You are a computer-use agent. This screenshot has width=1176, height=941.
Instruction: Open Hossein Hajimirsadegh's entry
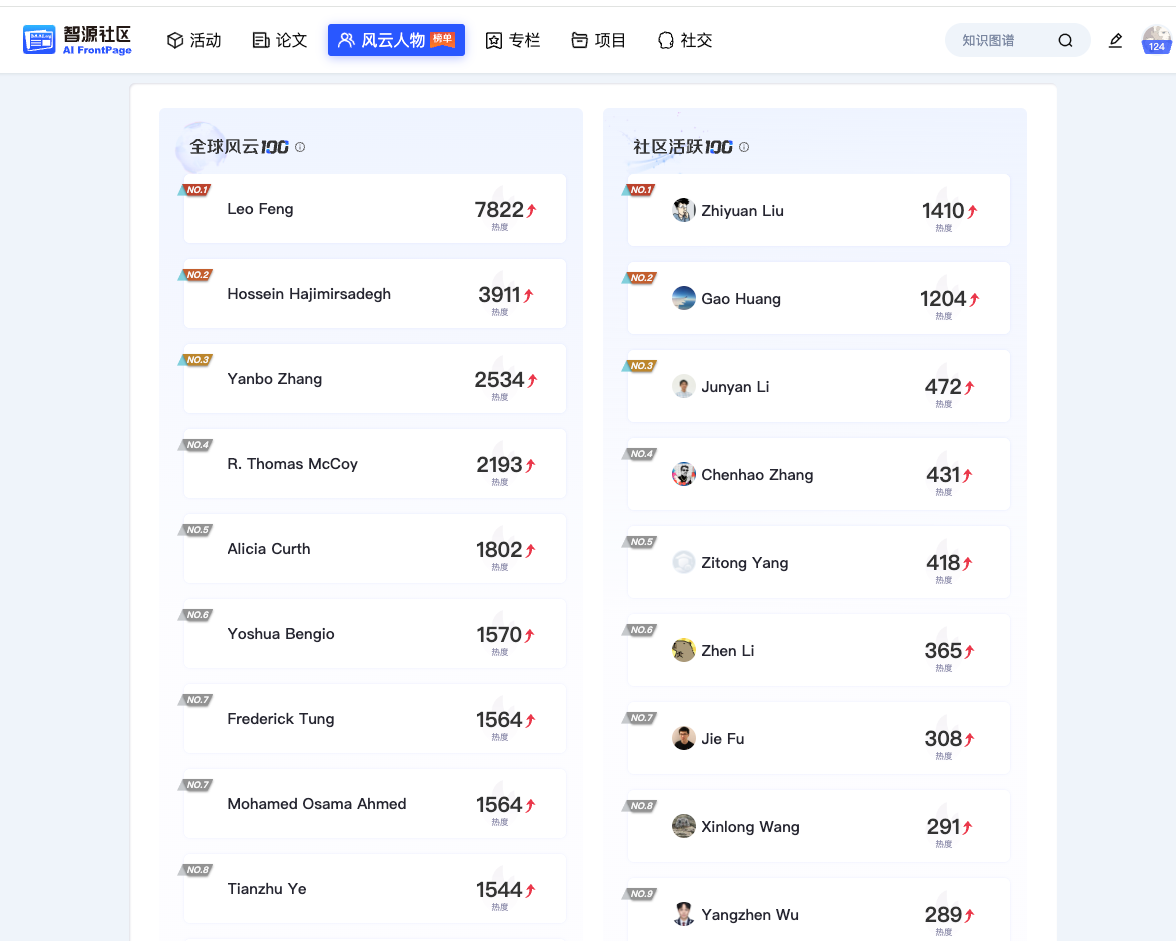pos(374,293)
